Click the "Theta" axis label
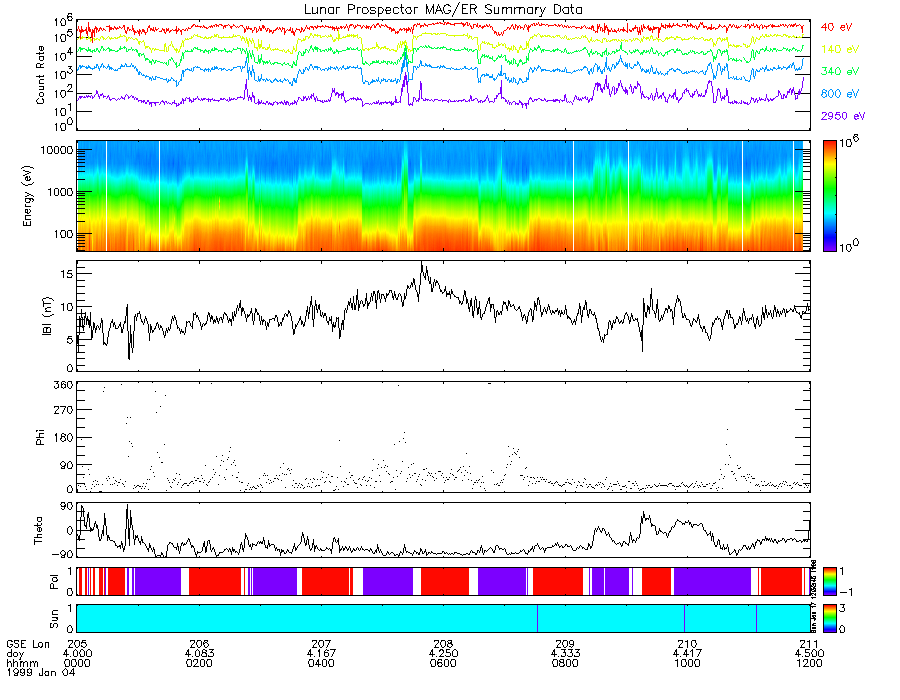 click(x=38, y=531)
